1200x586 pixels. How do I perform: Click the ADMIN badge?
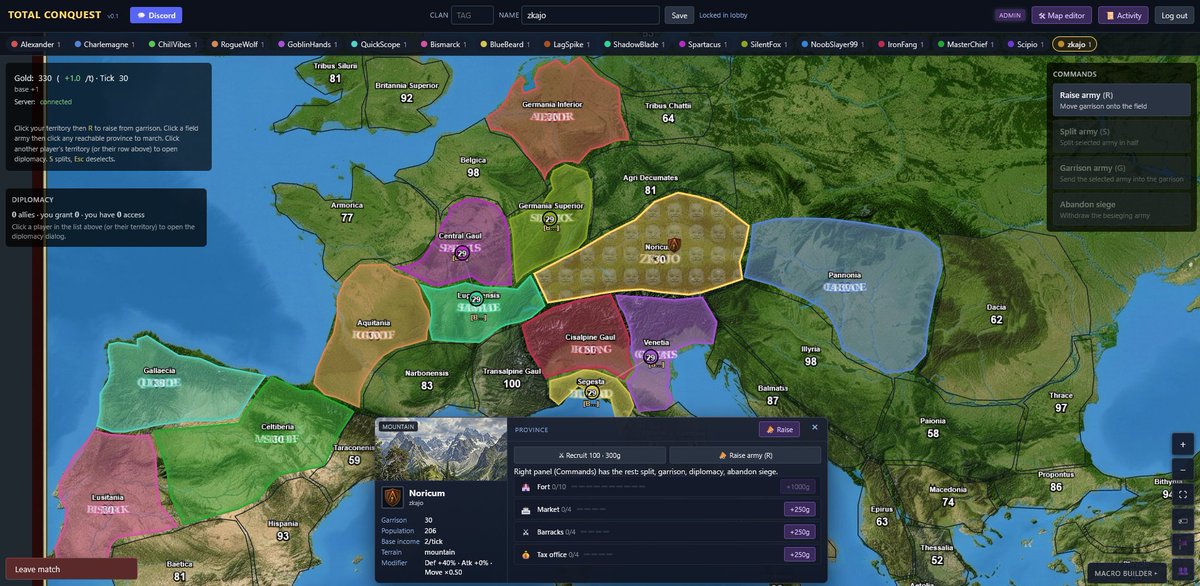pyautogui.click(x=1010, y=15)
